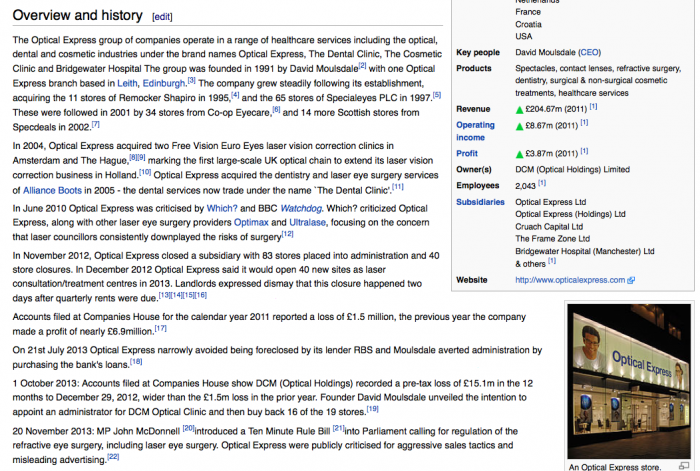This screenshot has height=471, width=700.
Task: Click the green increase arrow beside Operating income
Action: (519, 126)
